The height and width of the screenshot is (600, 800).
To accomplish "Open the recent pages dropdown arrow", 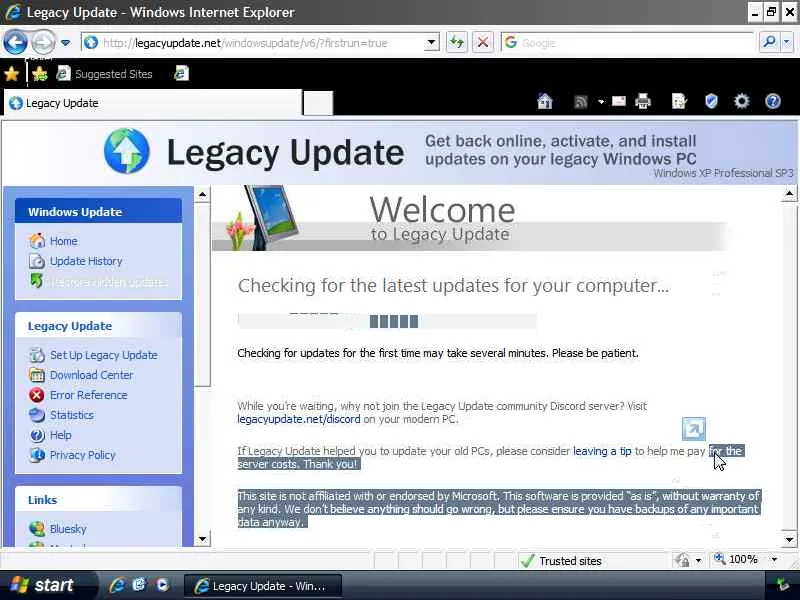I will (65, 43).
